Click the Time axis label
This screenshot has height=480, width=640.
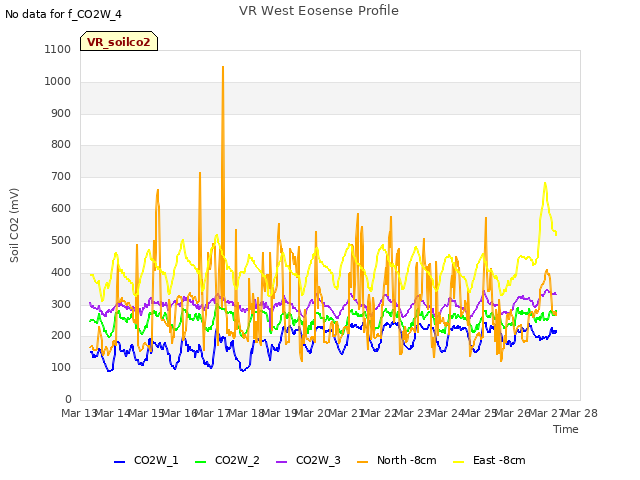coord(566,429)
